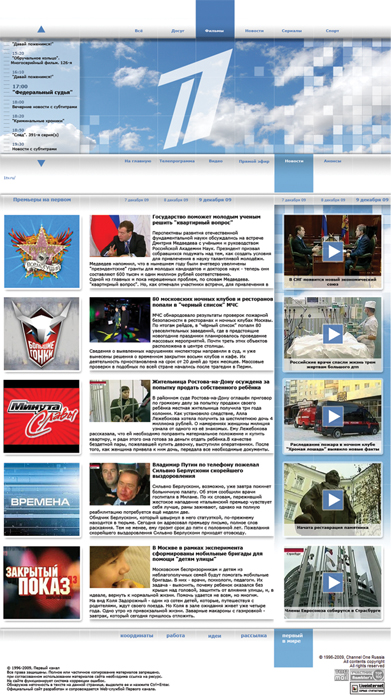Viewport: 391px width, 700px height.
Task: Open the Большие гонки show thumbnail
Action: point(42,333)
